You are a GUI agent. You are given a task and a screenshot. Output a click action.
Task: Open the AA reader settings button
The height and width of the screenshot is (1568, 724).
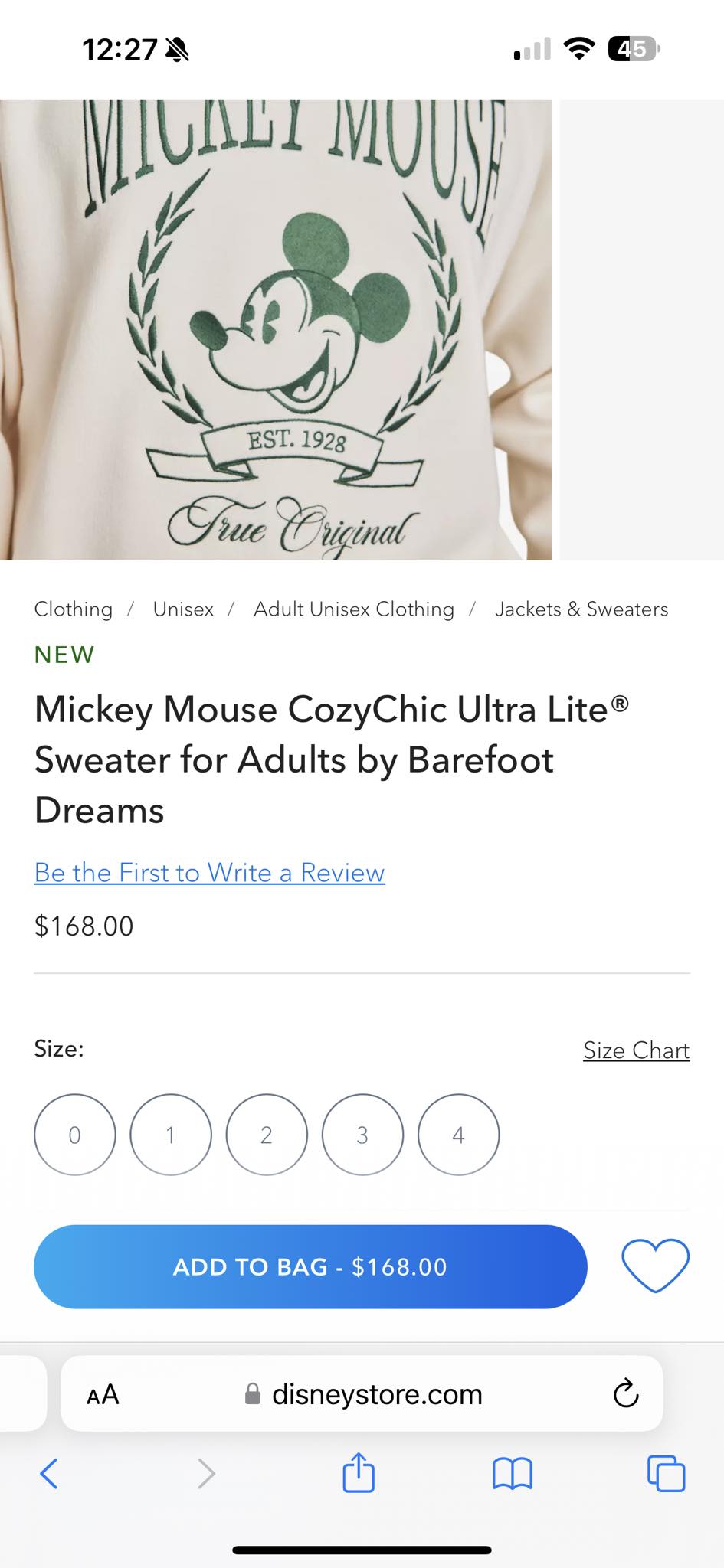[103, 1394]
